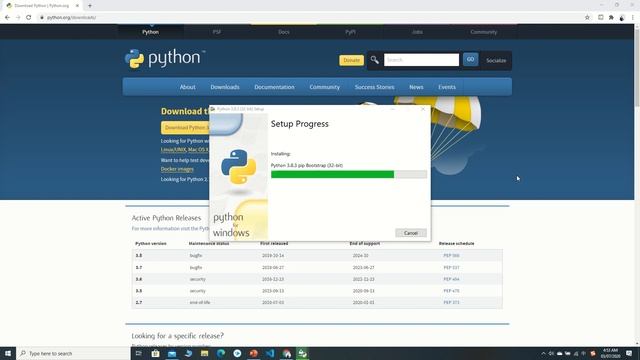
Task: Click the python logo on the website
Action: click(164, 59)
